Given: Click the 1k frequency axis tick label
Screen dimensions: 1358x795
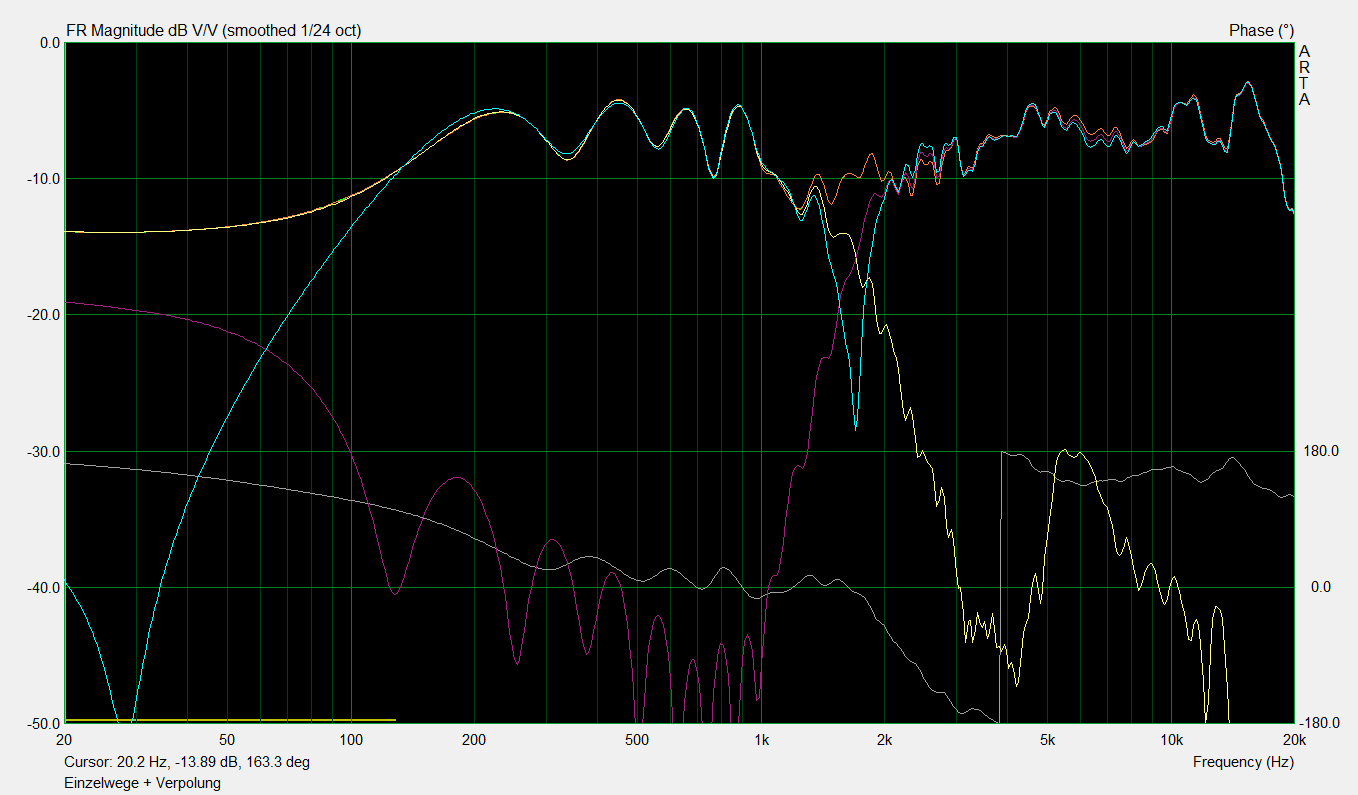Looking at the screenshot, I should click(761, 741).
